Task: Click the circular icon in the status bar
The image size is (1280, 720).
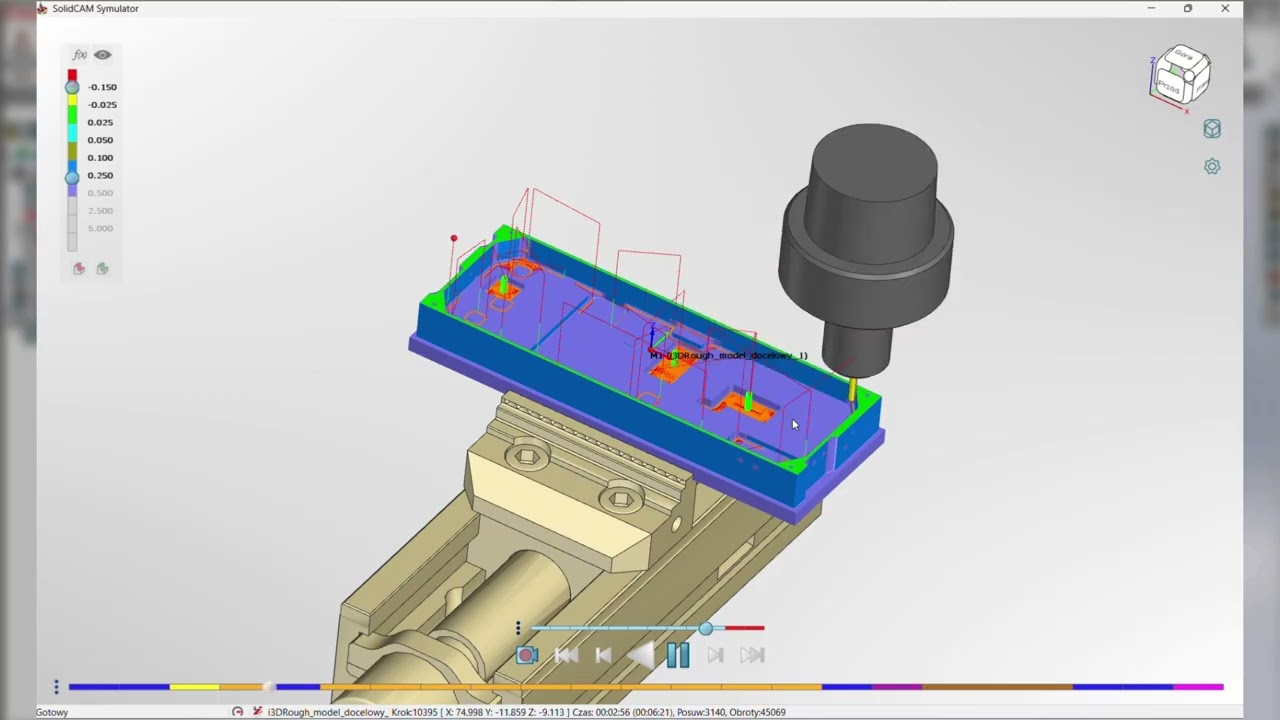Action: pyautogui.click(x=237, y=712)
